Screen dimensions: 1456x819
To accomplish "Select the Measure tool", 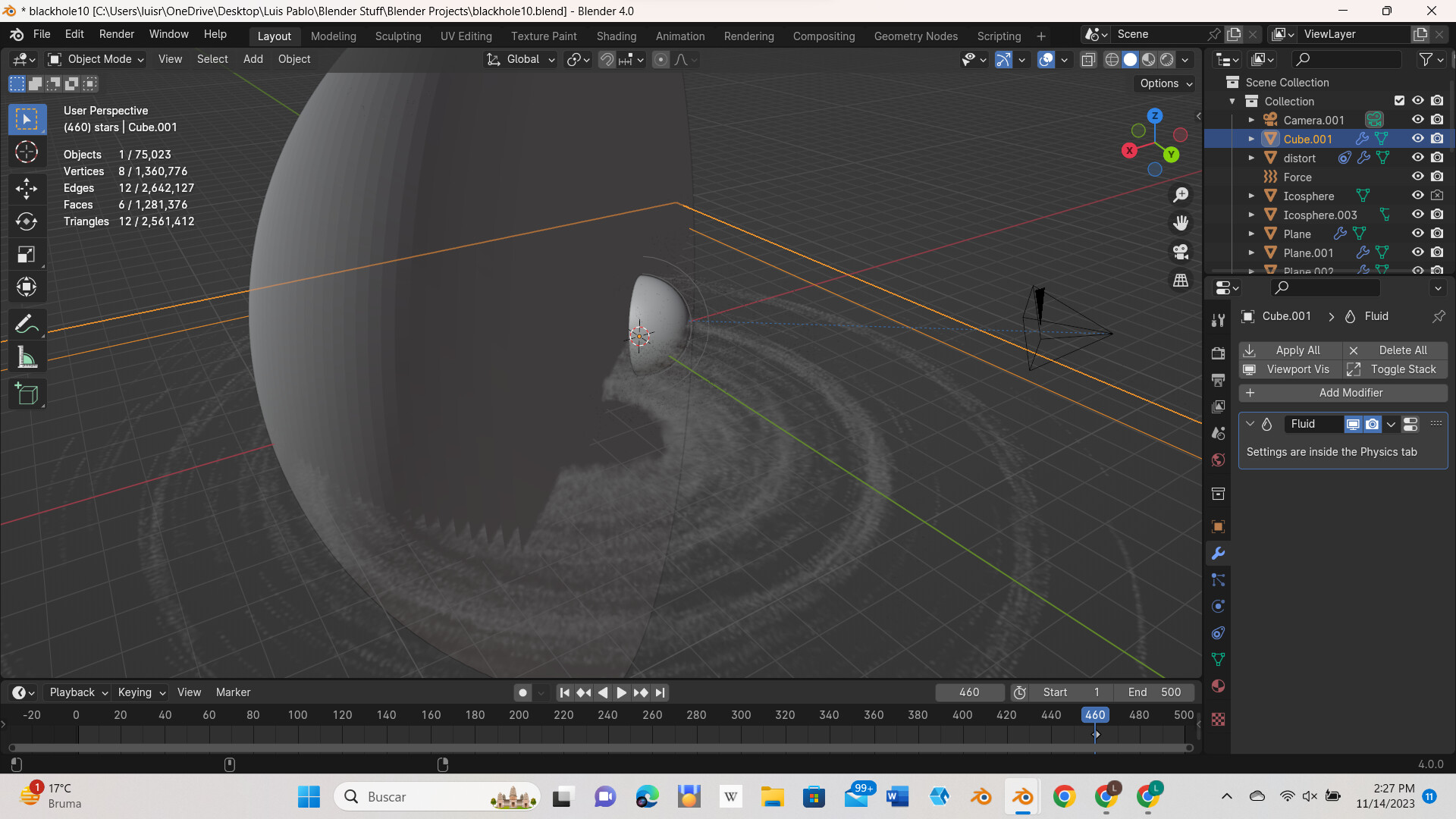I will point(27,358).
